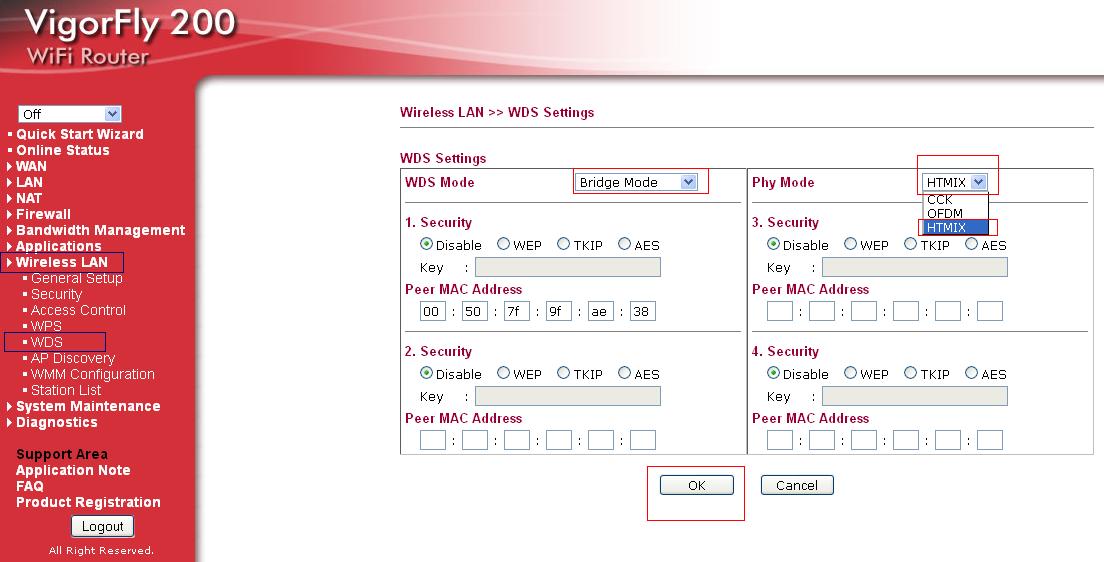
Task: Open the WDS Mode dropdown
Action: coord(637,182)
